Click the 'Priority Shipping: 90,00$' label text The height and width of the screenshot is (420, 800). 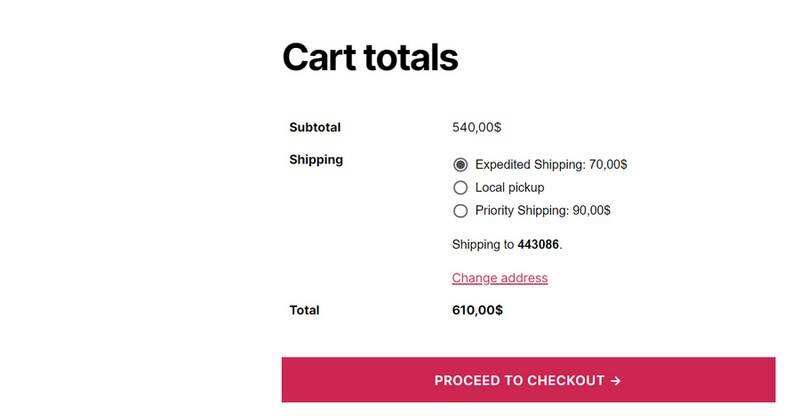pyautogui.click(x=542, y=210)
